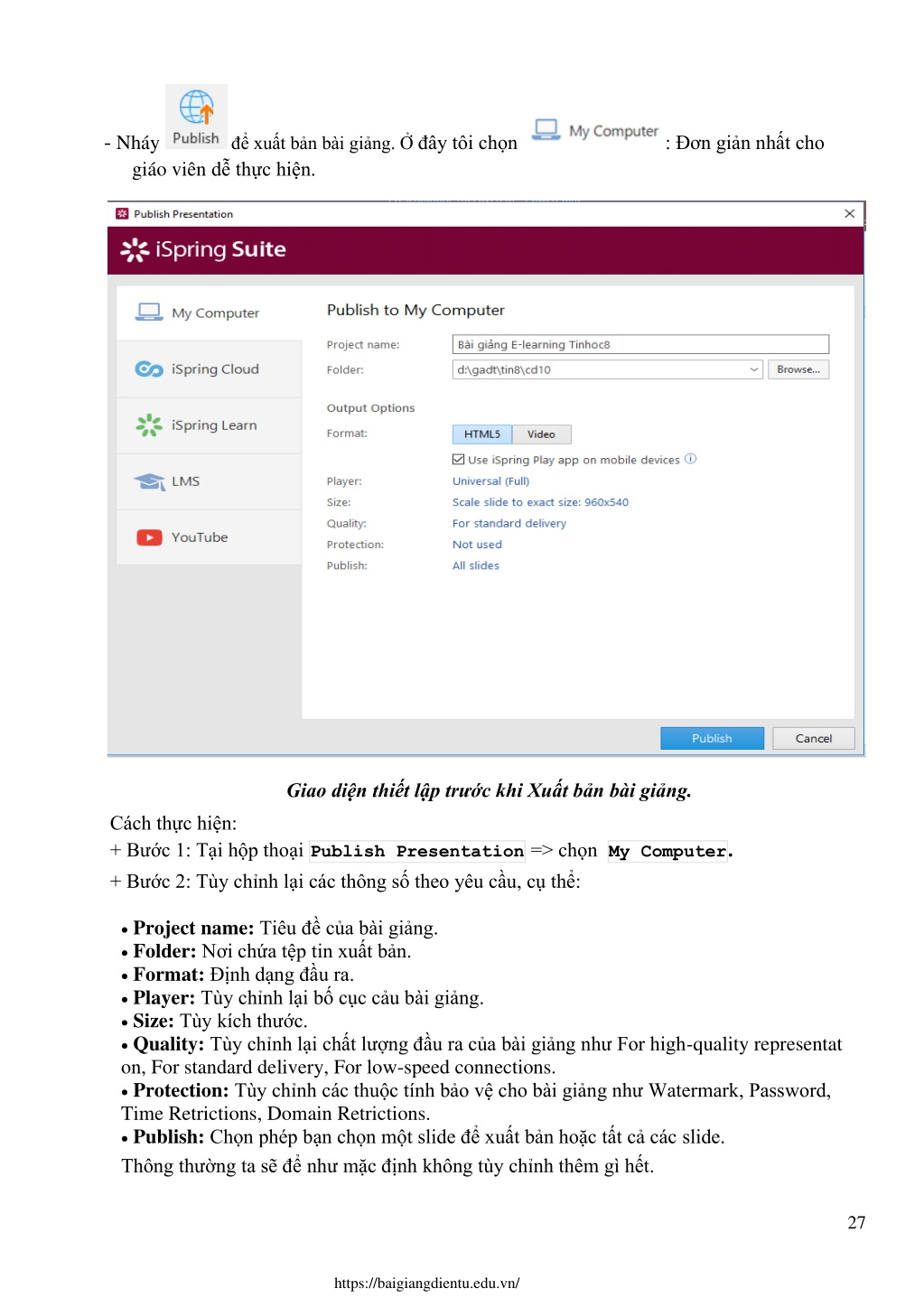Click the Publish Presentation window title text
Viewport: 924px width, 1307px height.
[x=183, y=214]
